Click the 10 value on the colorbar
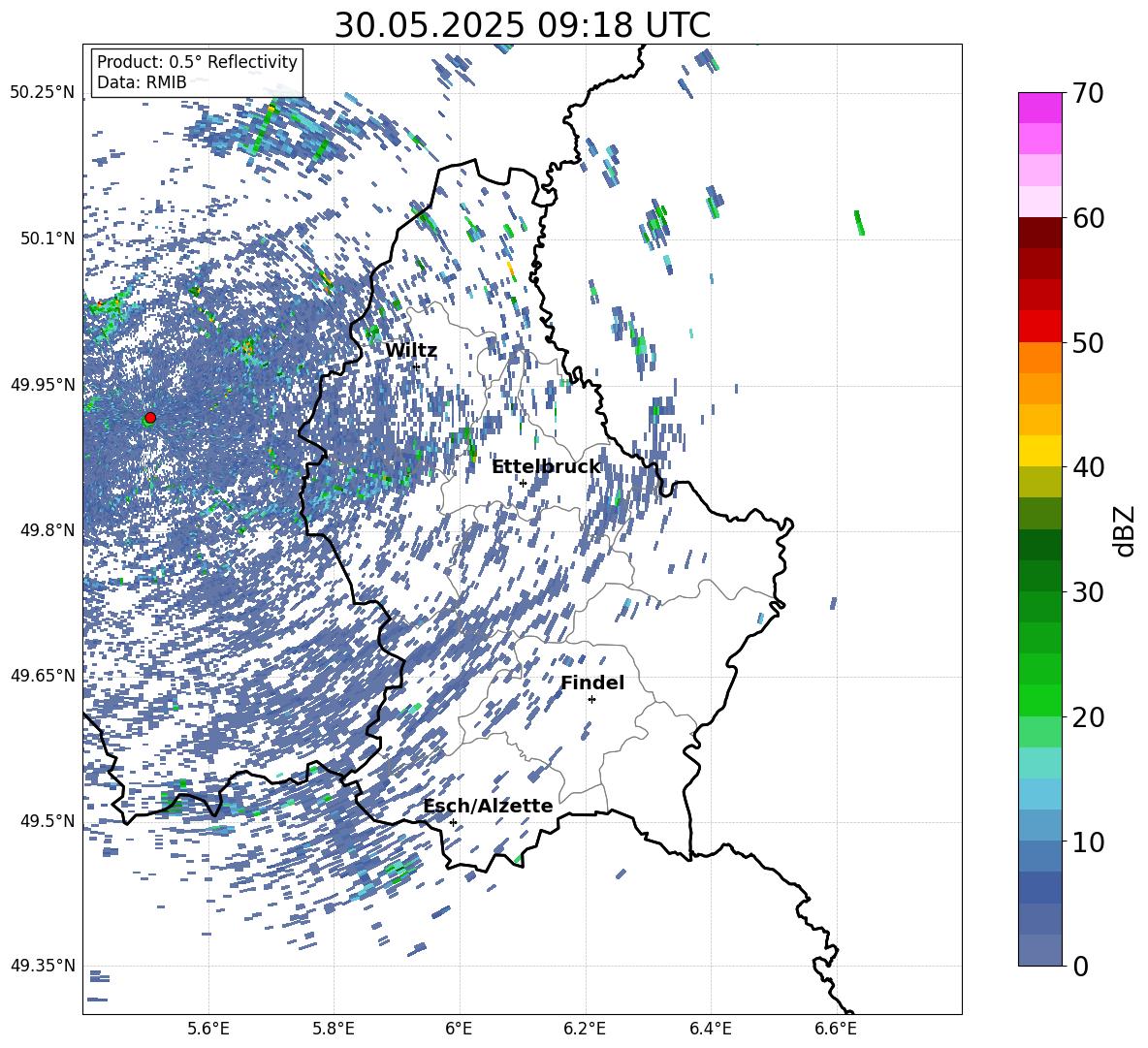Image resolution: width=1148 pixels, height=1048 pixels. click(x=1088, y=842)
